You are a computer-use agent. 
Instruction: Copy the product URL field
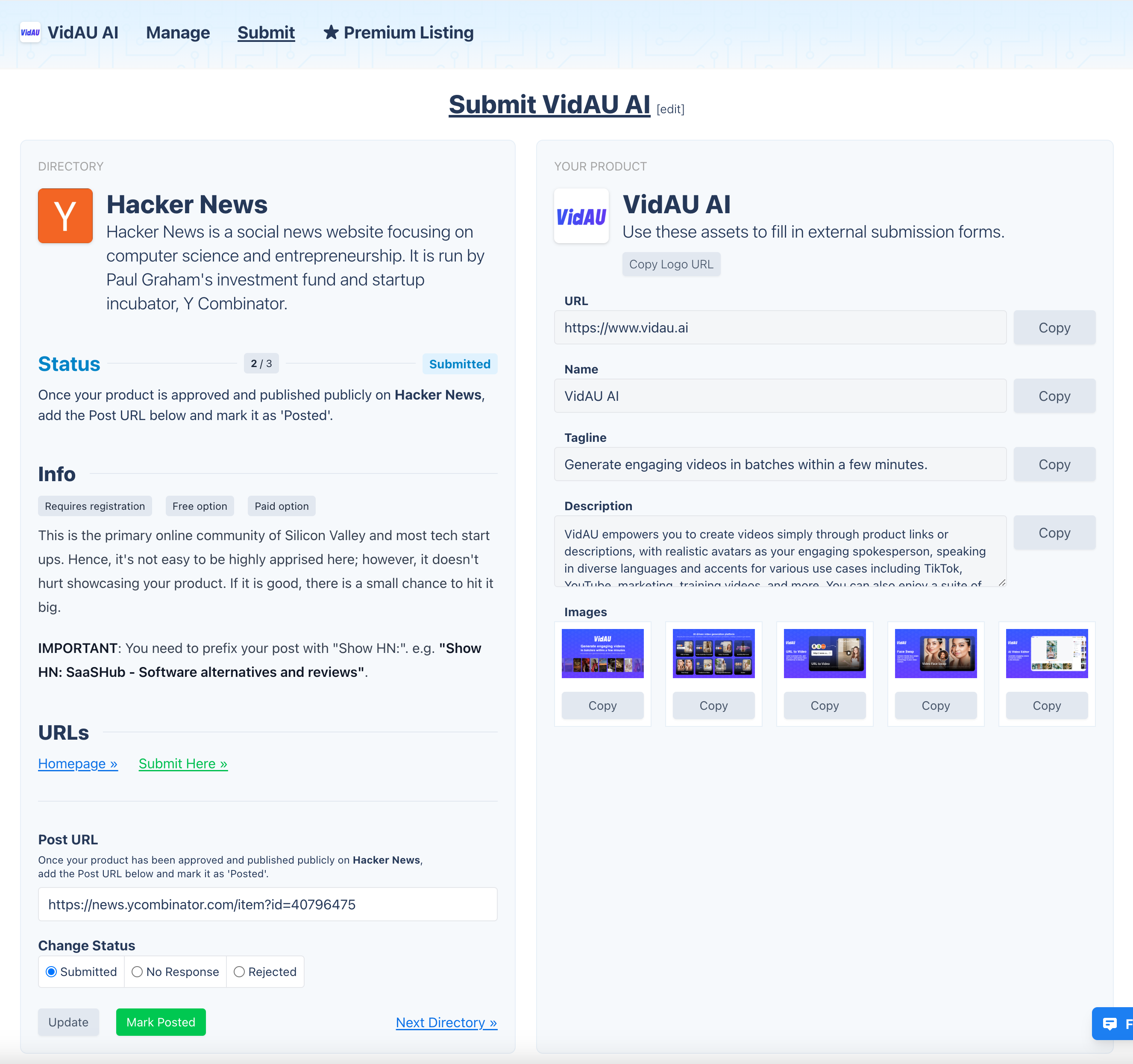[1054, 328]
